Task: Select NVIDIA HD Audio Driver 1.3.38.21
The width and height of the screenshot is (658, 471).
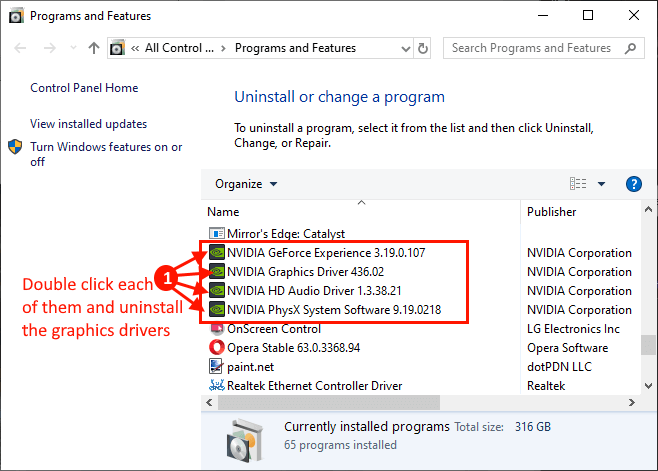Action: pyautogui.click(x=314, y=290)
